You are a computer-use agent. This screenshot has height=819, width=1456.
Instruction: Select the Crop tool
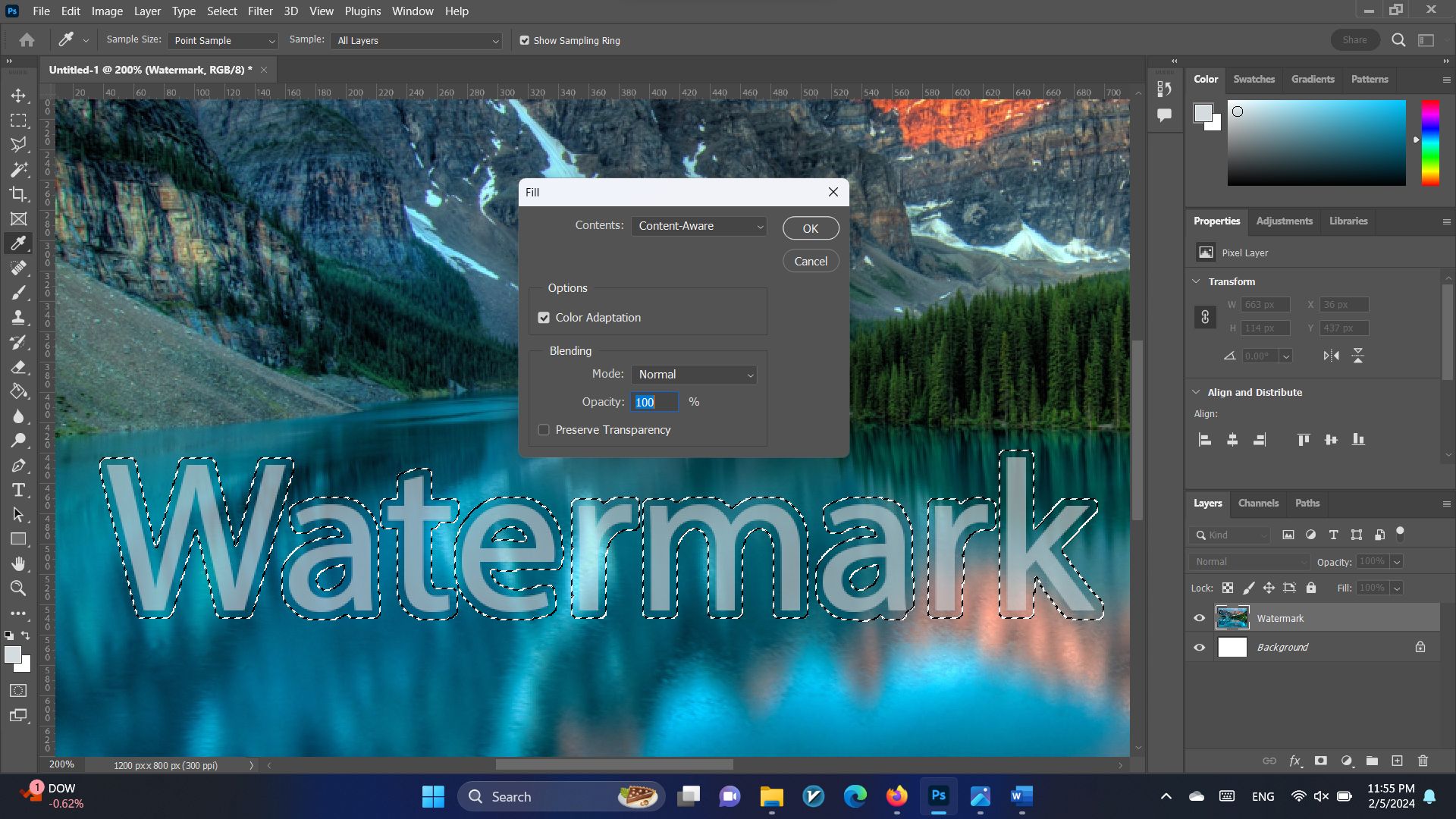click(x=18, y=194)
